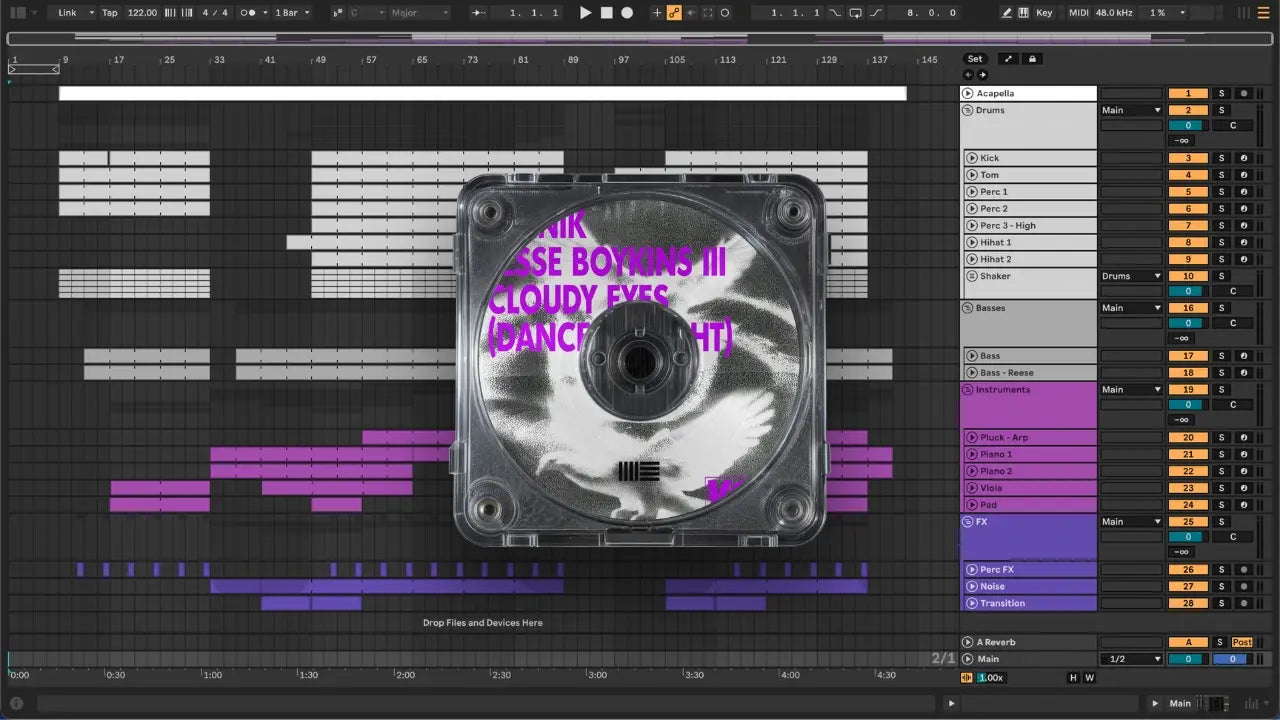Image resolution: width=1280 pixels, height=720 pixels.
Task: Toggle the Loop switch
Action: tap(856, 13)
